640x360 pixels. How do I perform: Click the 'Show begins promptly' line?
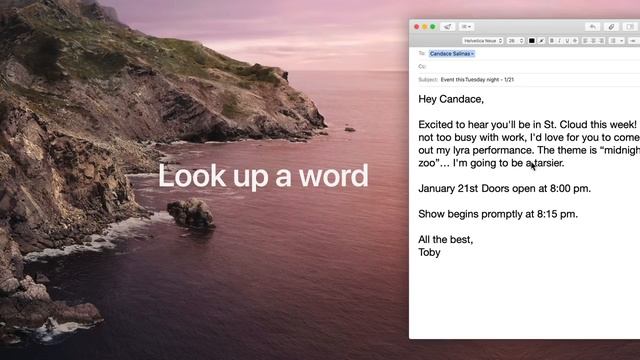tap(498, 214)
